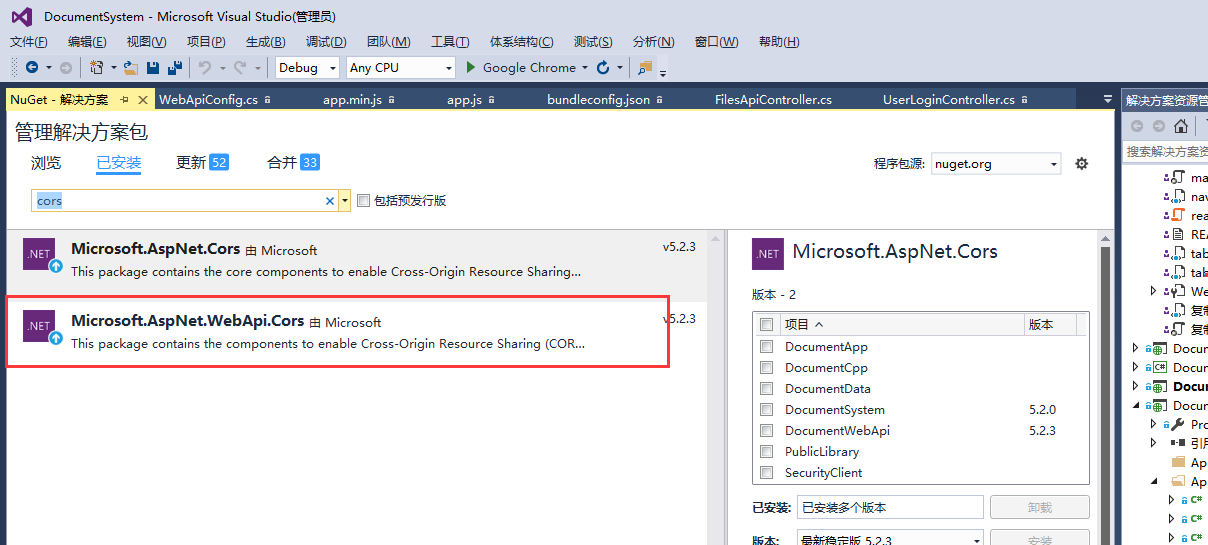Click the Save floppy disk icon
The height and width of the screenshot is (545, 1208).
click(x=153, y=68)
